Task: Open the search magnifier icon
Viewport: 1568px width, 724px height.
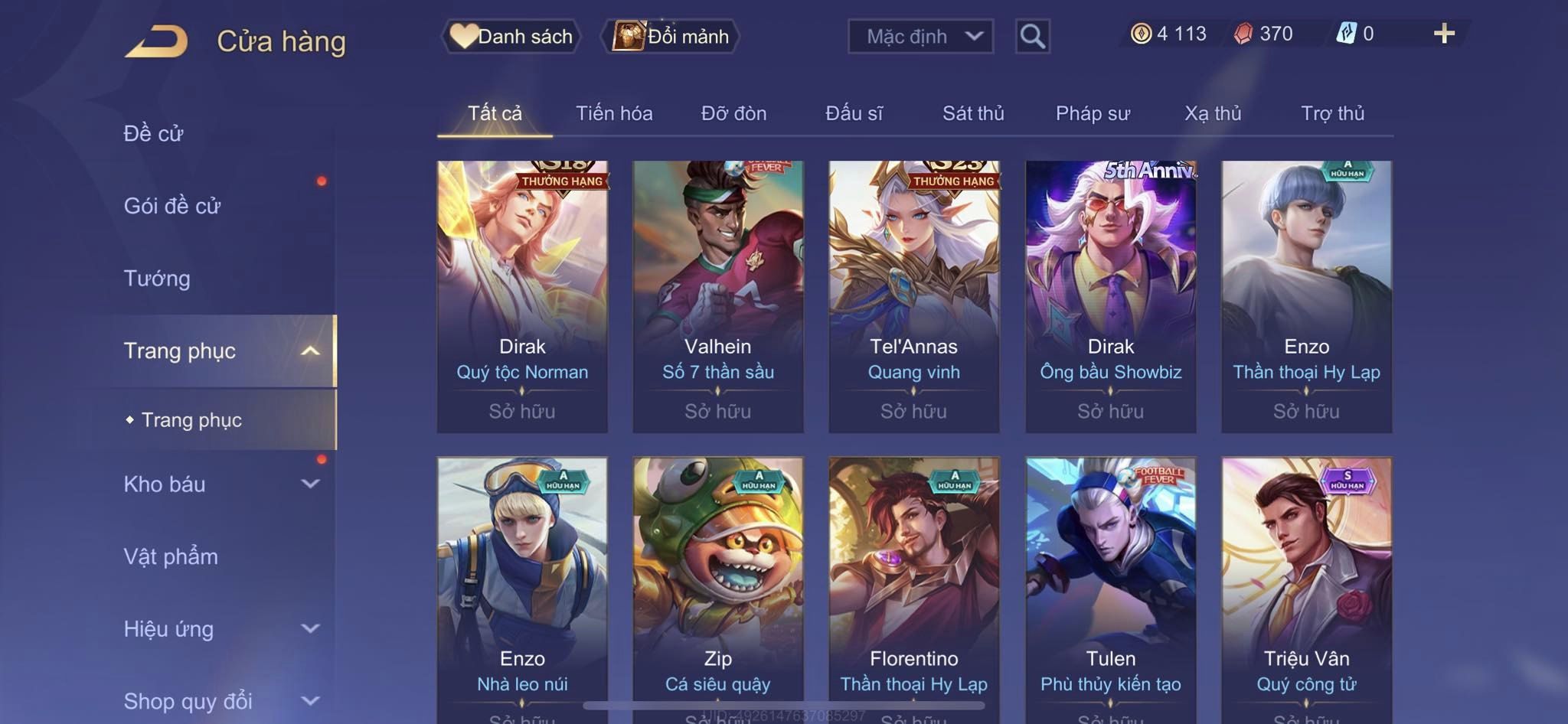Action: [x=1032, y=36]
